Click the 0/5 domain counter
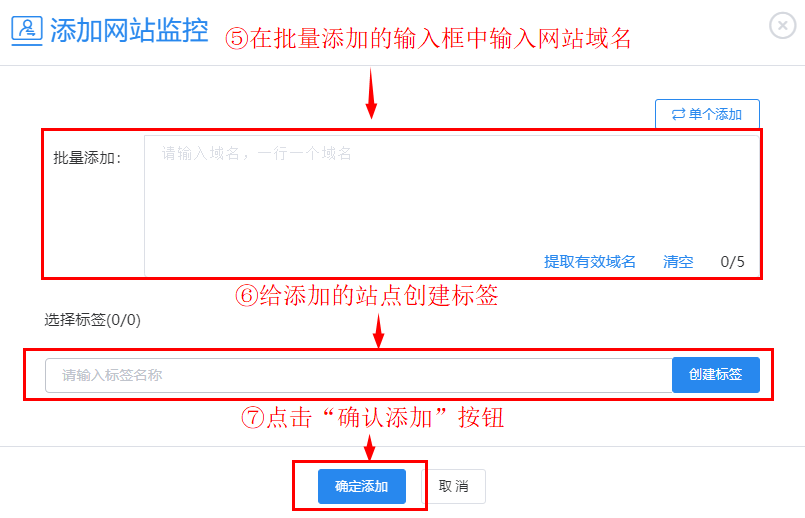This screenshot has width=805, height=518. [733, 262]
